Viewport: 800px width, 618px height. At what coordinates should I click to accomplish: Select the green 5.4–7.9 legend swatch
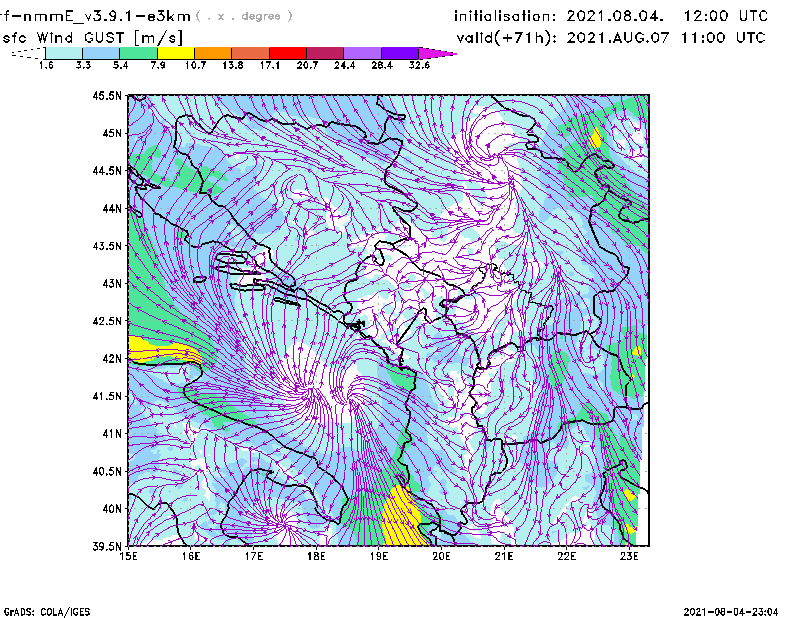coord(139,53)
